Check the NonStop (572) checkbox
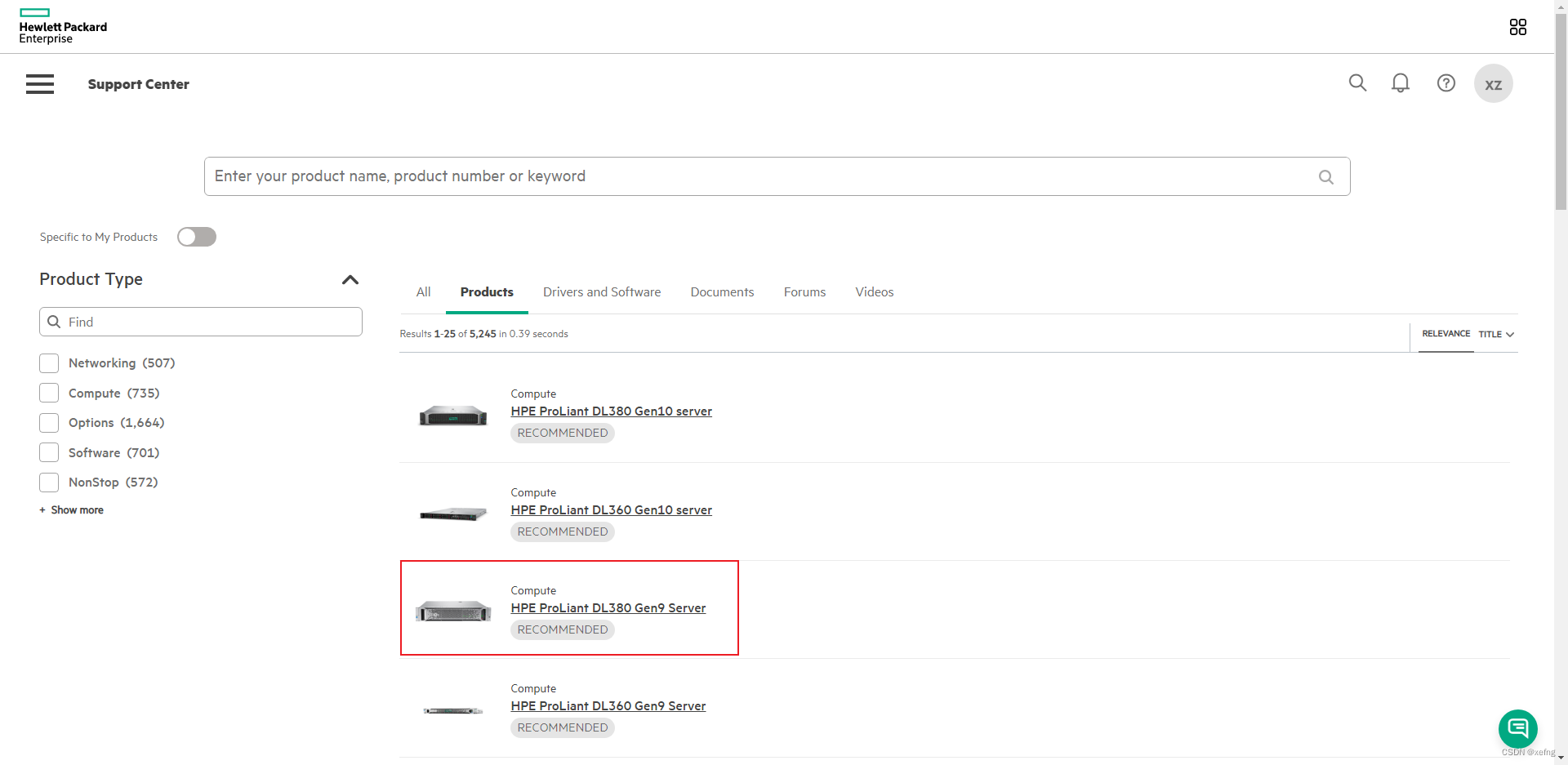The image size is (1568, 765). click(49, 483)
